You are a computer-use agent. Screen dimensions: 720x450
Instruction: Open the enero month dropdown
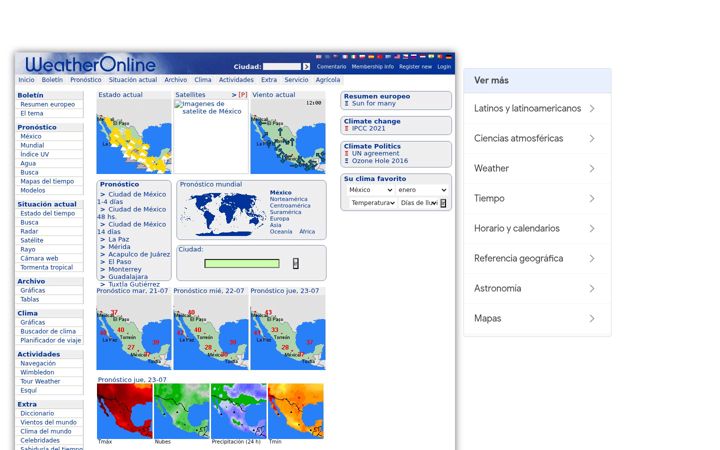click(x=422, y=190)
